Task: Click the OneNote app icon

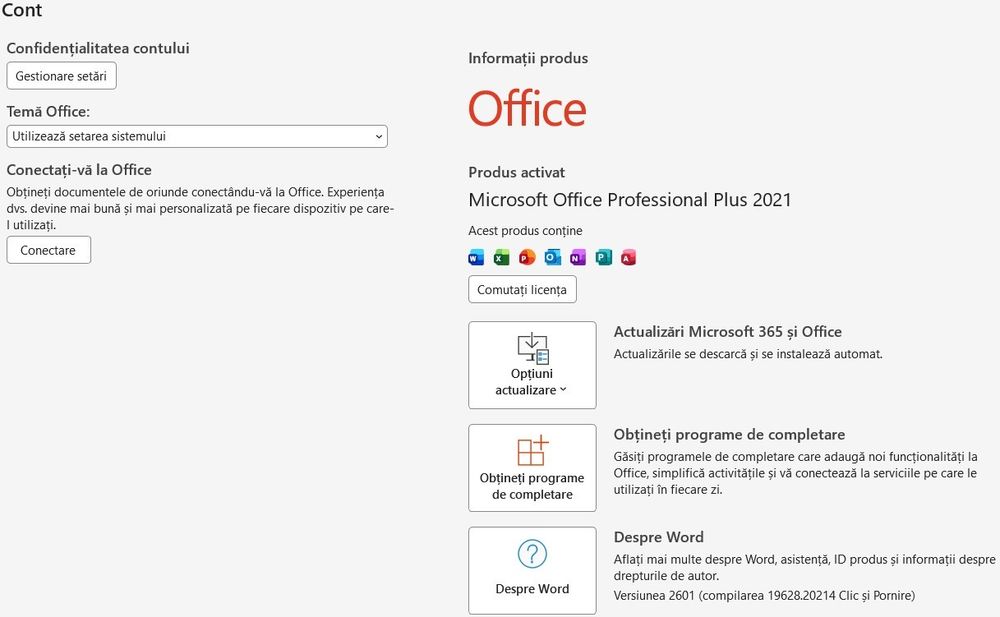Action: click(x=578, y=257)
